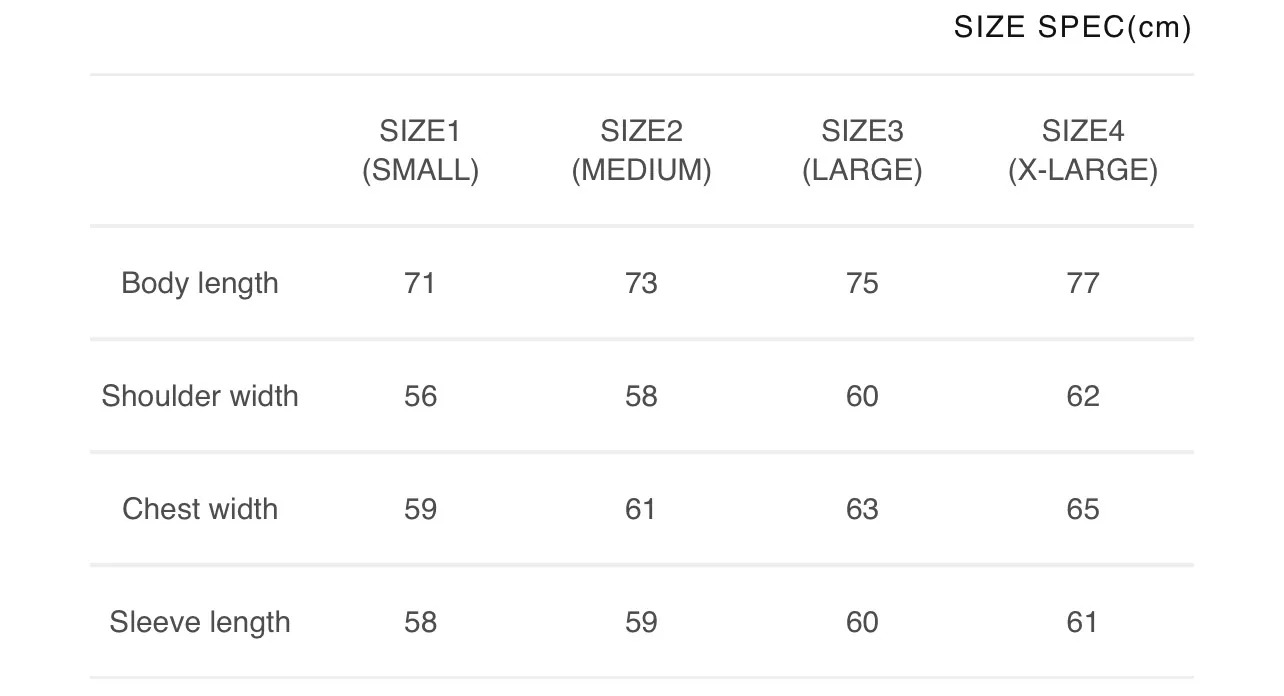1284x696 pixels.
Task: Click Chest width value 65 for X-LARGE
Action: (1083, 509)
